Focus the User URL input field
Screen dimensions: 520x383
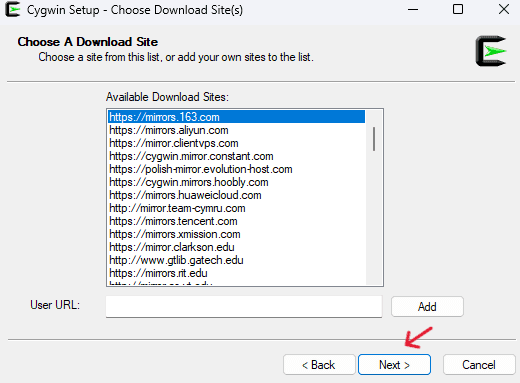(x=244, y=306)
